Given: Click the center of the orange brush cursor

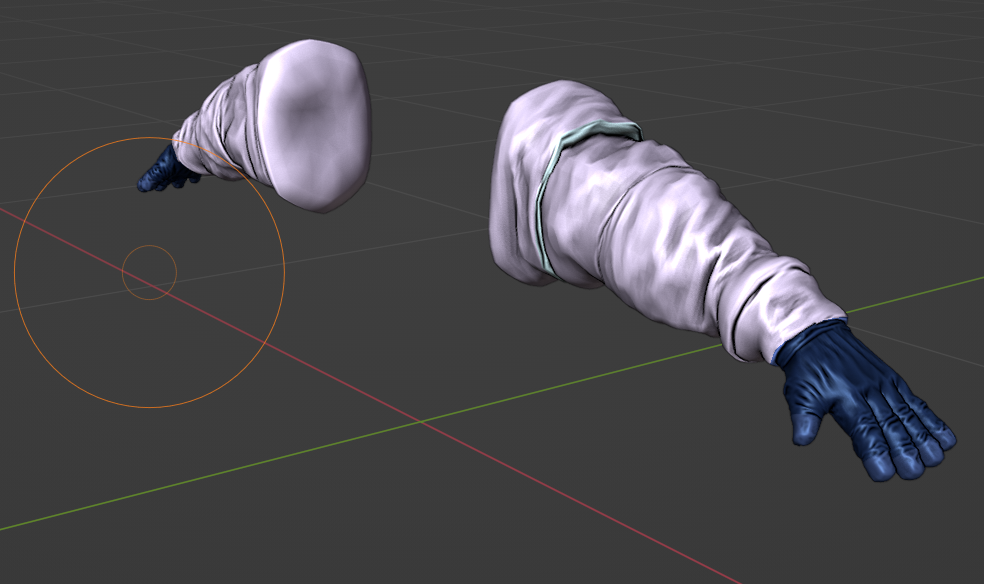Looking at the screenshot, I should (151, 270).
